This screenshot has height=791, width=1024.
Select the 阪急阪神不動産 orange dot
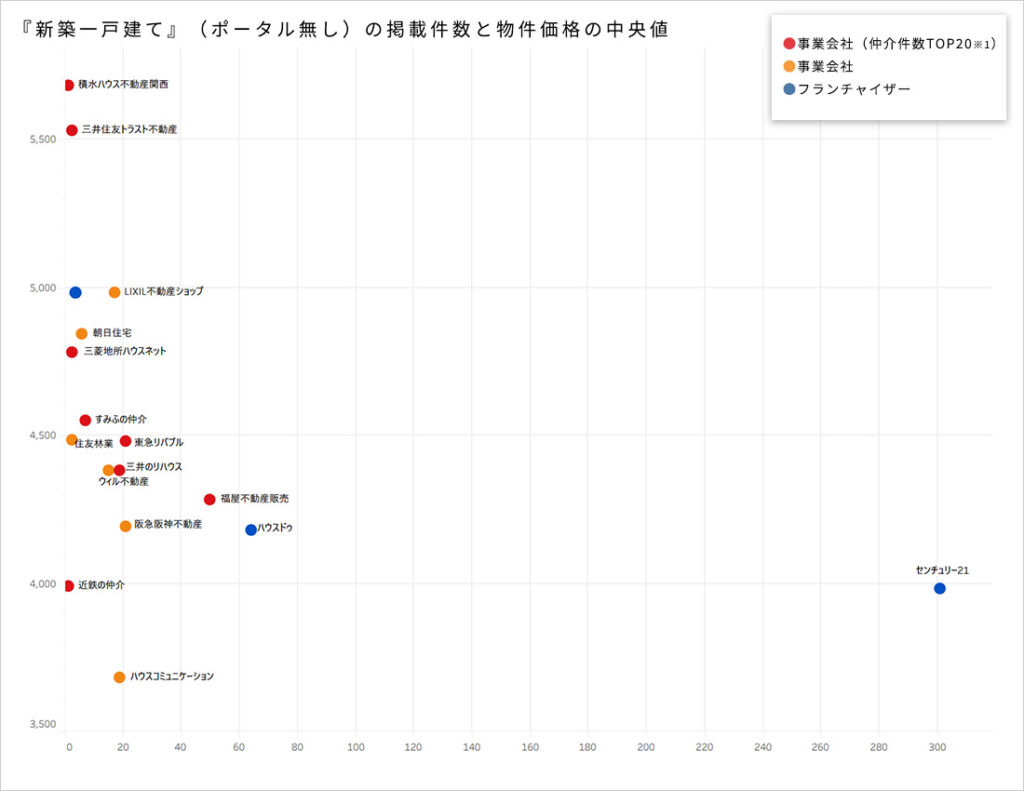(x=126, y=526)
